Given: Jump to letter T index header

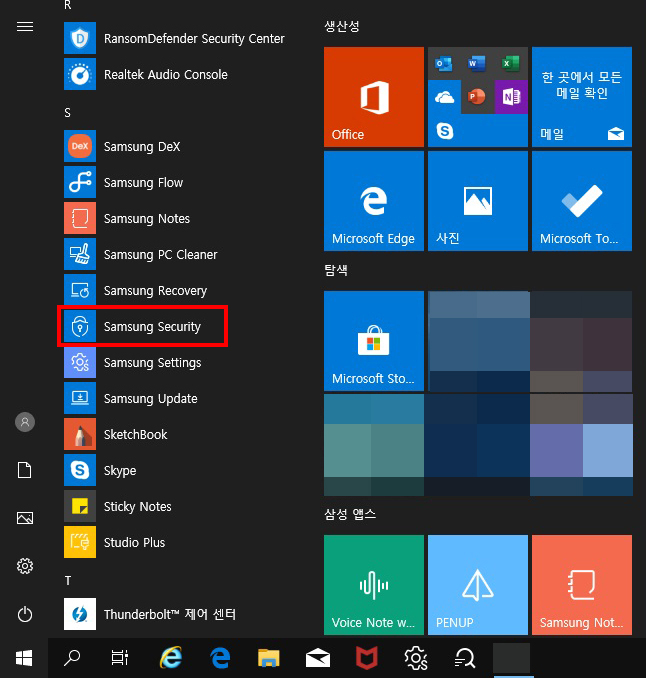Looking at the screenshot, I should pyautogui.click(x=67, y=580).
